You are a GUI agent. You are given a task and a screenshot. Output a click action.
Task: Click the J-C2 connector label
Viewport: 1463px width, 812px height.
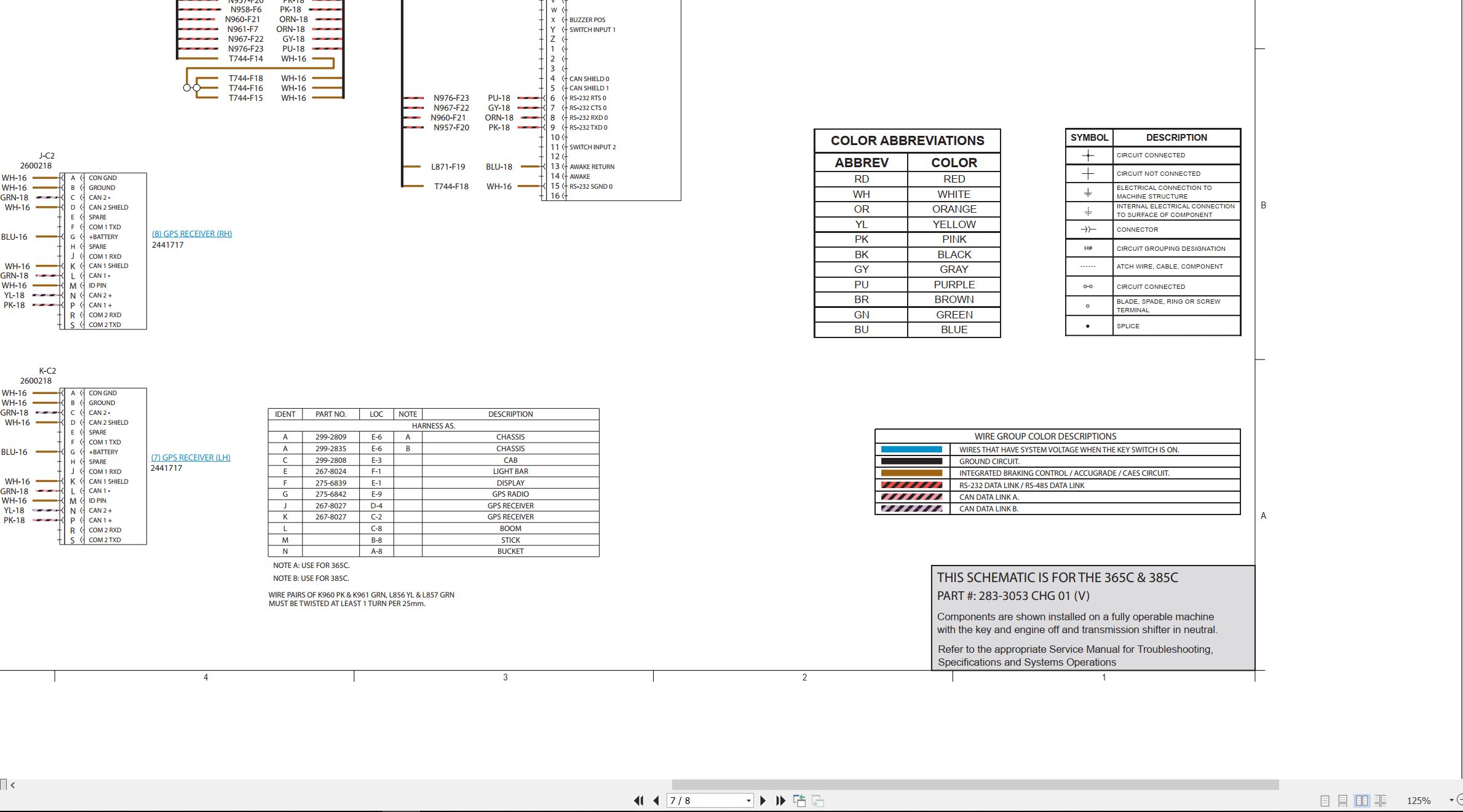[47, 156]
